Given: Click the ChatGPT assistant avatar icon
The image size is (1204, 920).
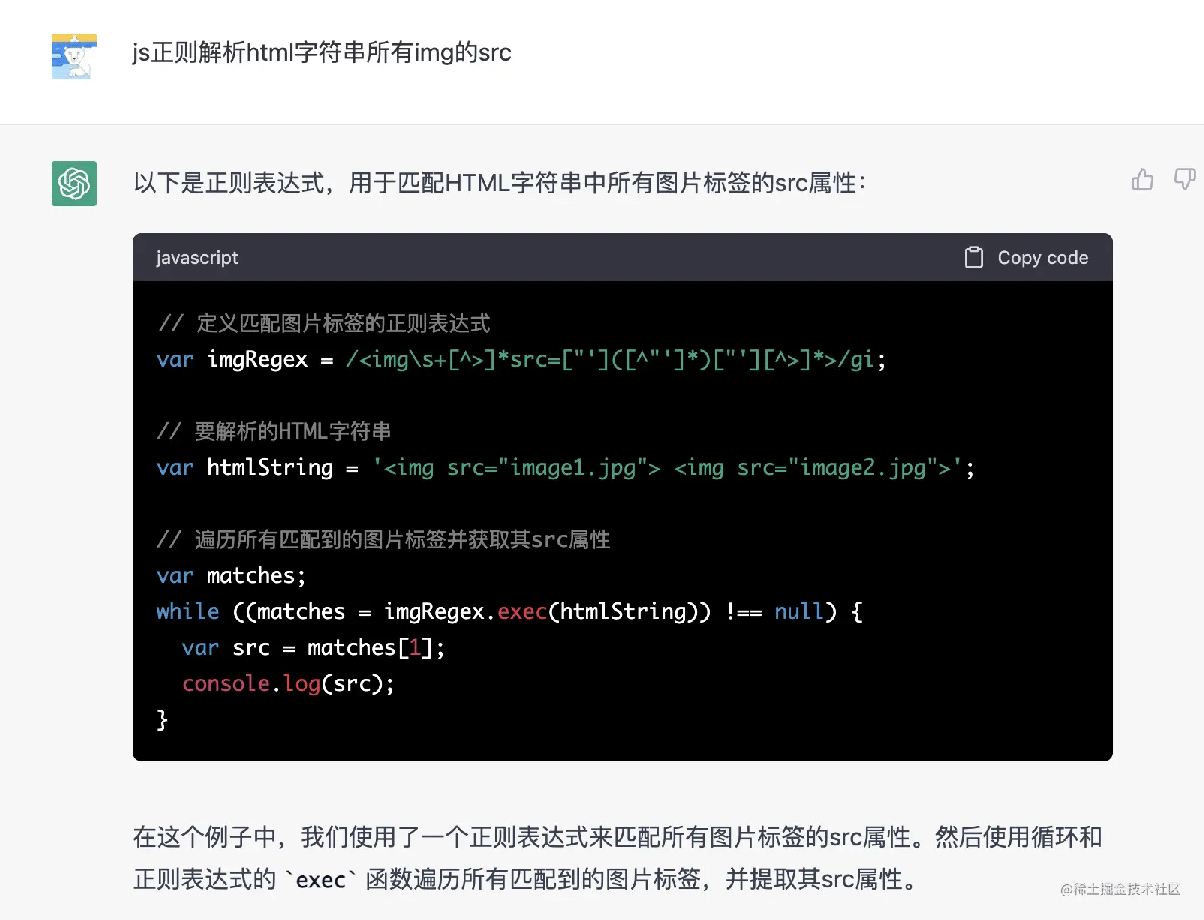Looking at the screenshot, I should click(x=73, y=184).
